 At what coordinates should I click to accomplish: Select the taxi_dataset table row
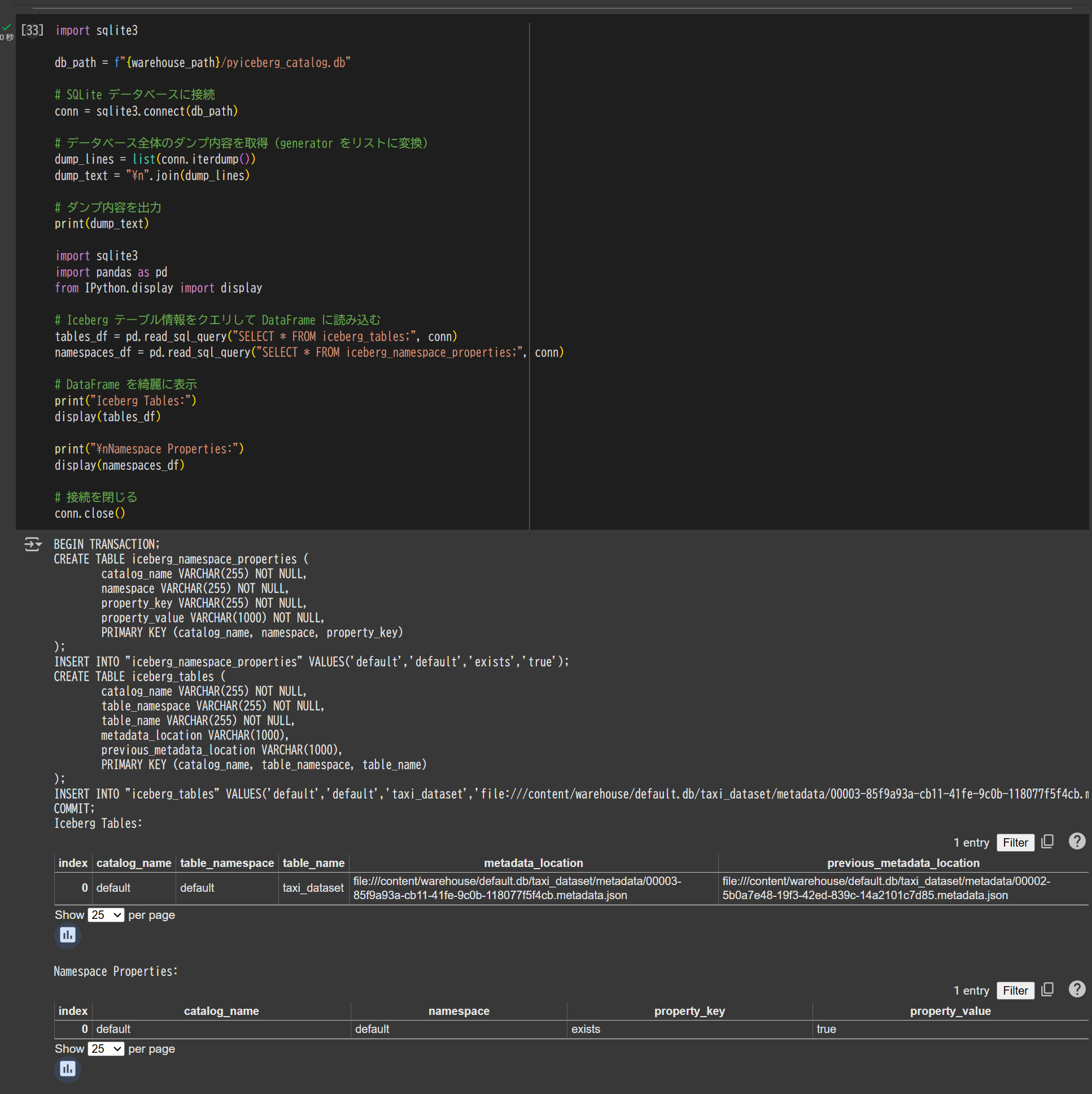tap(313, 888)
